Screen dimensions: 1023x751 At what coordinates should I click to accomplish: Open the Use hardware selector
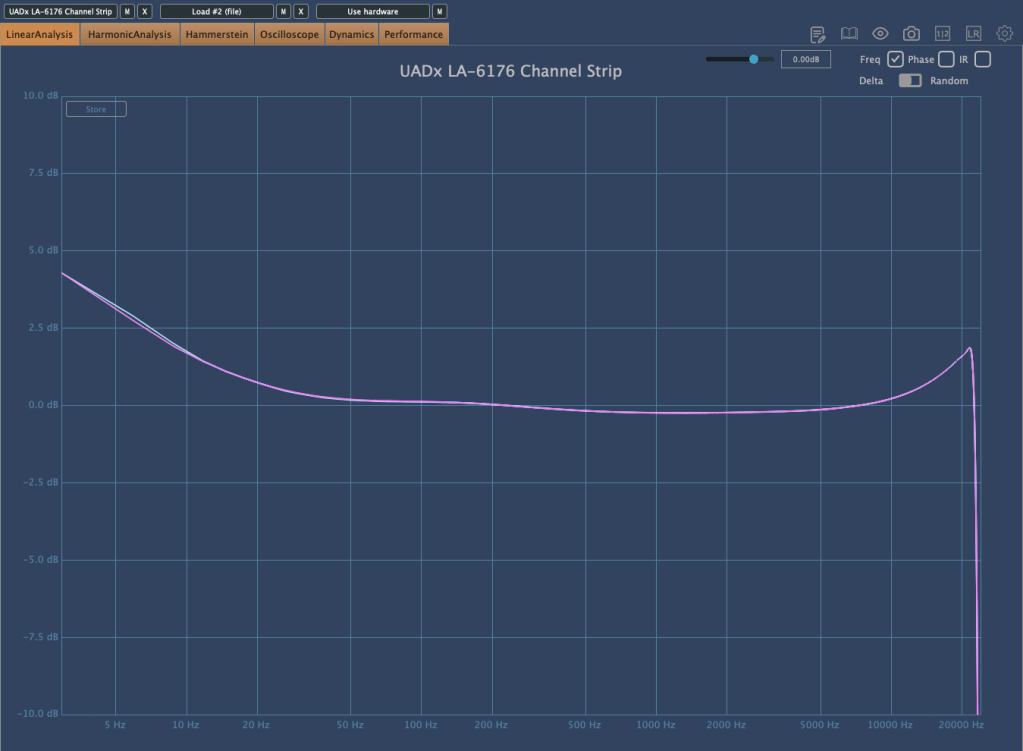[x=373, y=12]
